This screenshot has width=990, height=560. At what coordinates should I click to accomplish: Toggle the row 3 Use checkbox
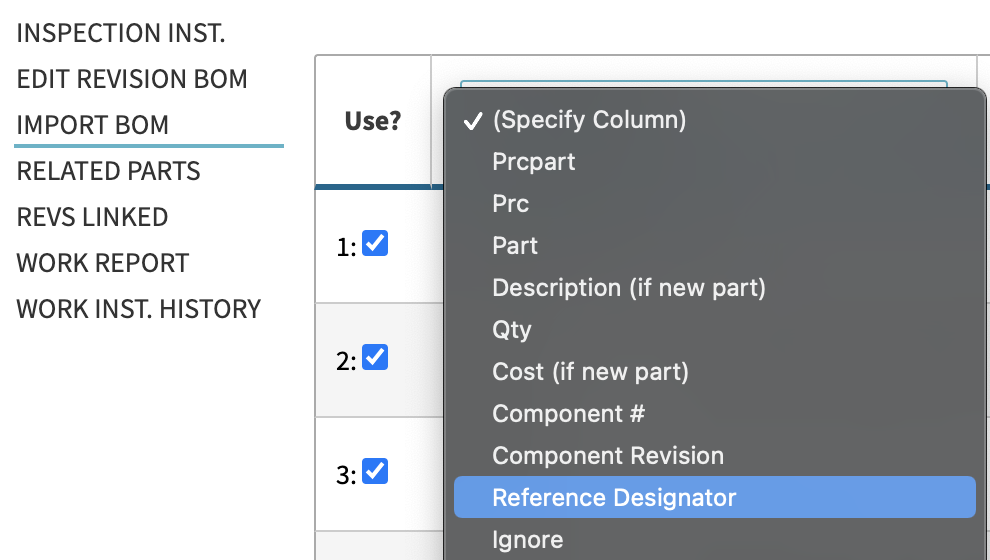pyautogui.click(x=375, y=471)
